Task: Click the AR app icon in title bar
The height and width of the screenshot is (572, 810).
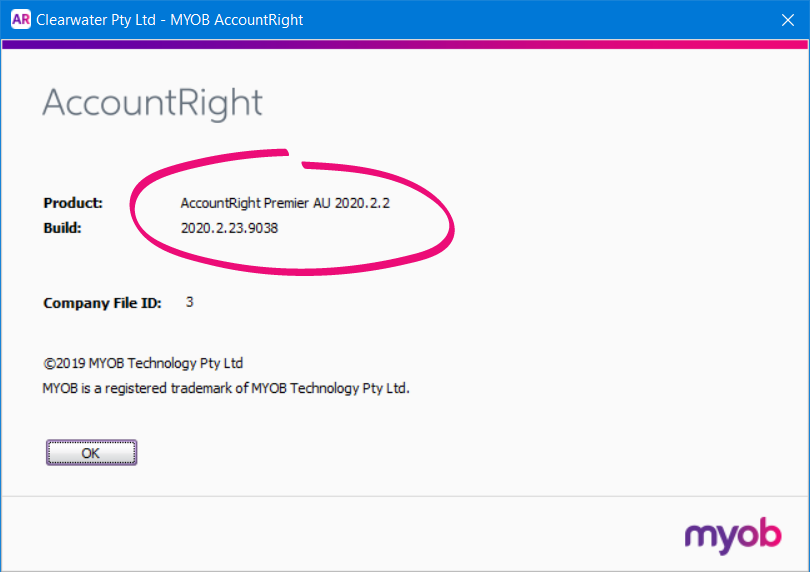Action: pyautogui.click(x=21, y=20)
